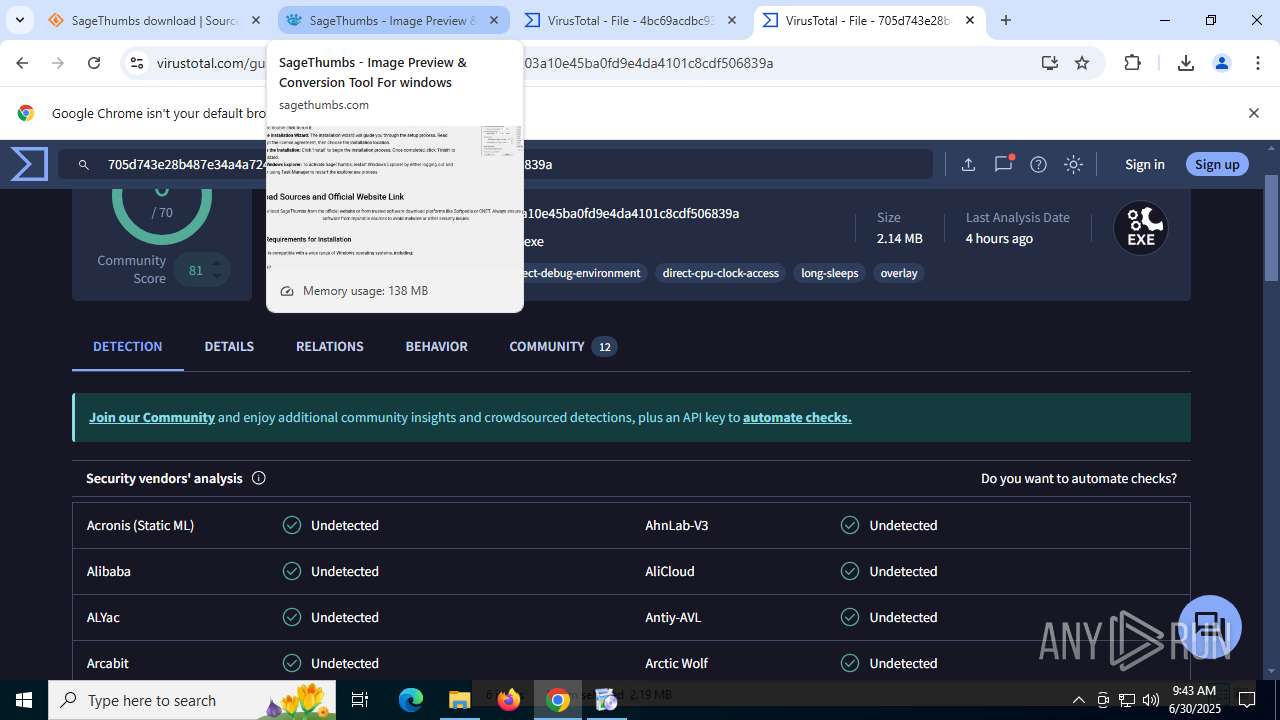Click the Arctic Wolf vendor name
This screenshot has width=1280, height=720.
pos(676,663)
